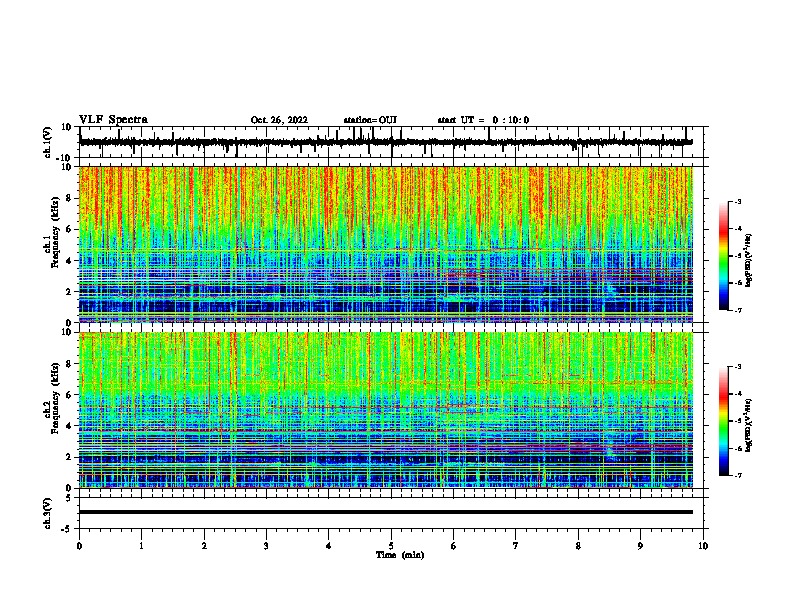
Task: Click the "-3" value on ch.2 colorbar
Action: click(x=737, y=367)
